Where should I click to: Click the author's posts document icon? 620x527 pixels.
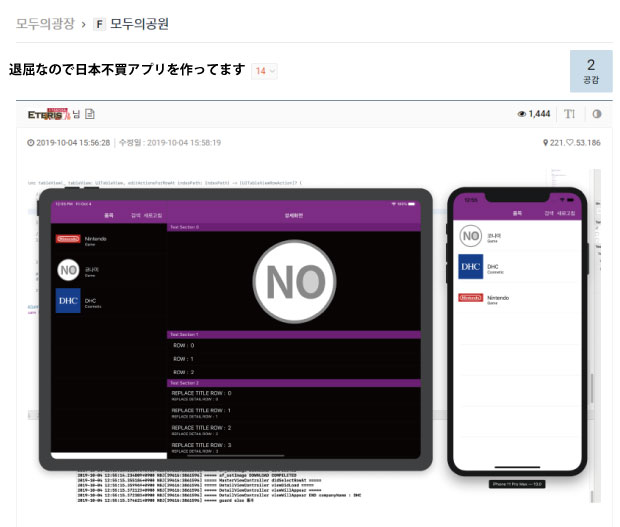click(x=90, y=114)
